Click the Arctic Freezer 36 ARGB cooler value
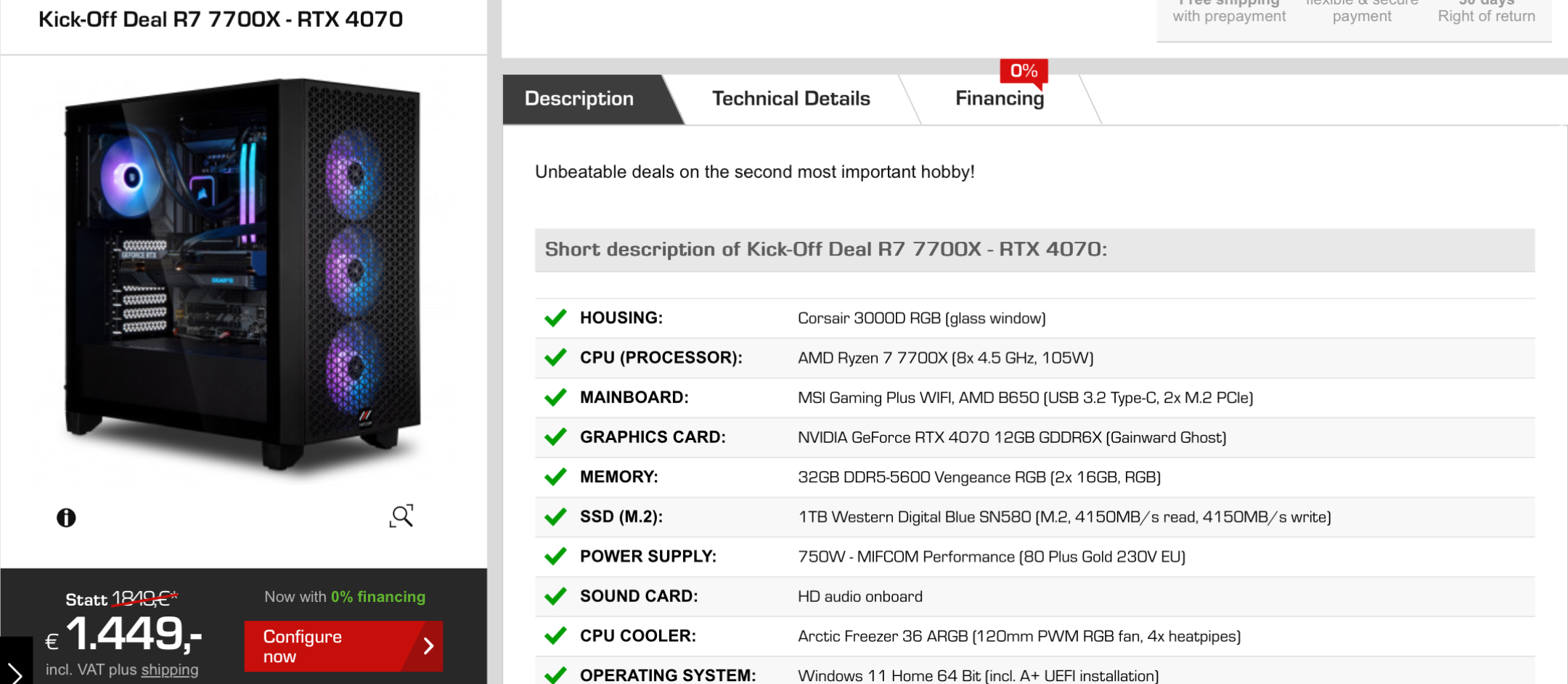 pos(1019,637)
